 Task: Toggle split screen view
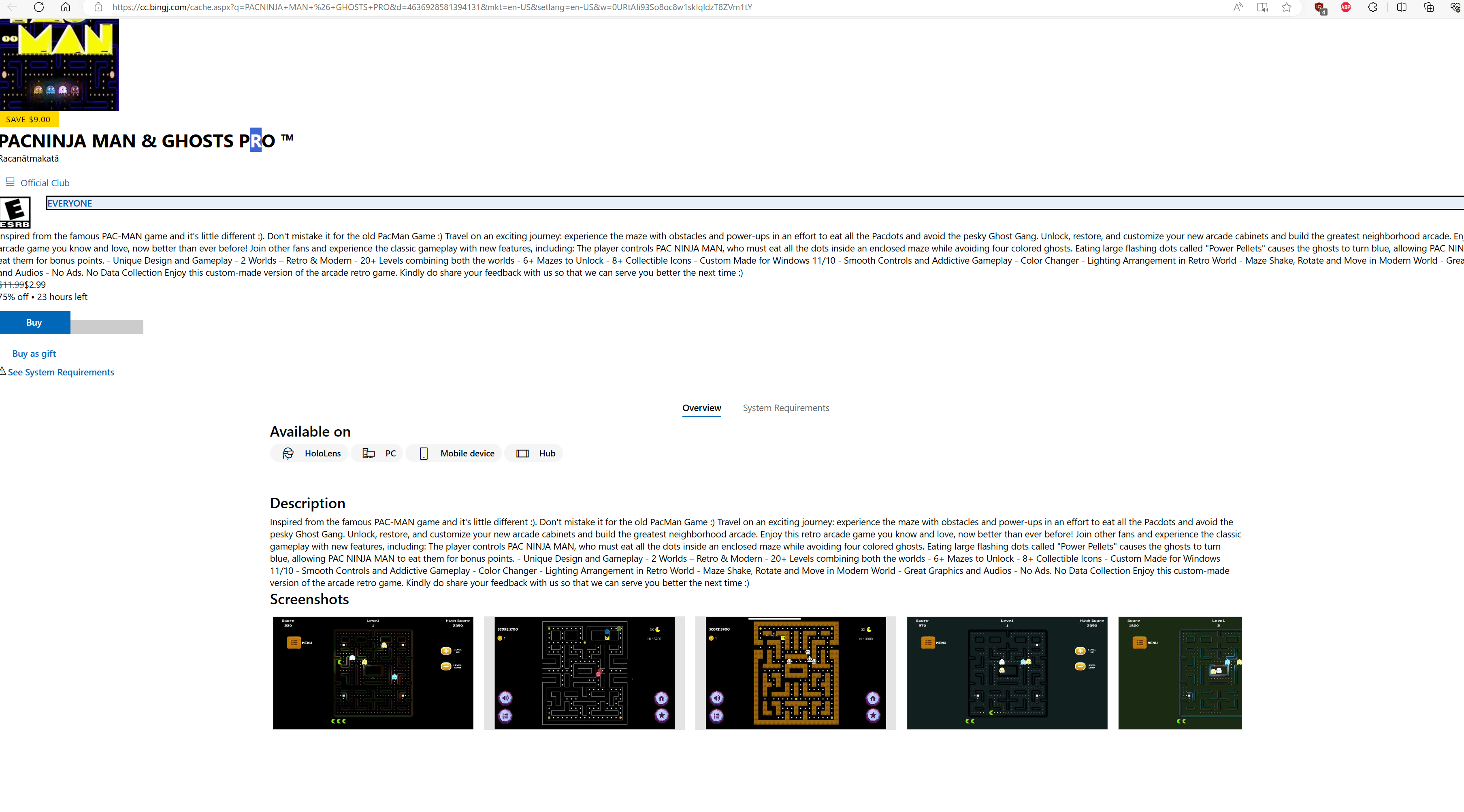[x=1402, y=7]
